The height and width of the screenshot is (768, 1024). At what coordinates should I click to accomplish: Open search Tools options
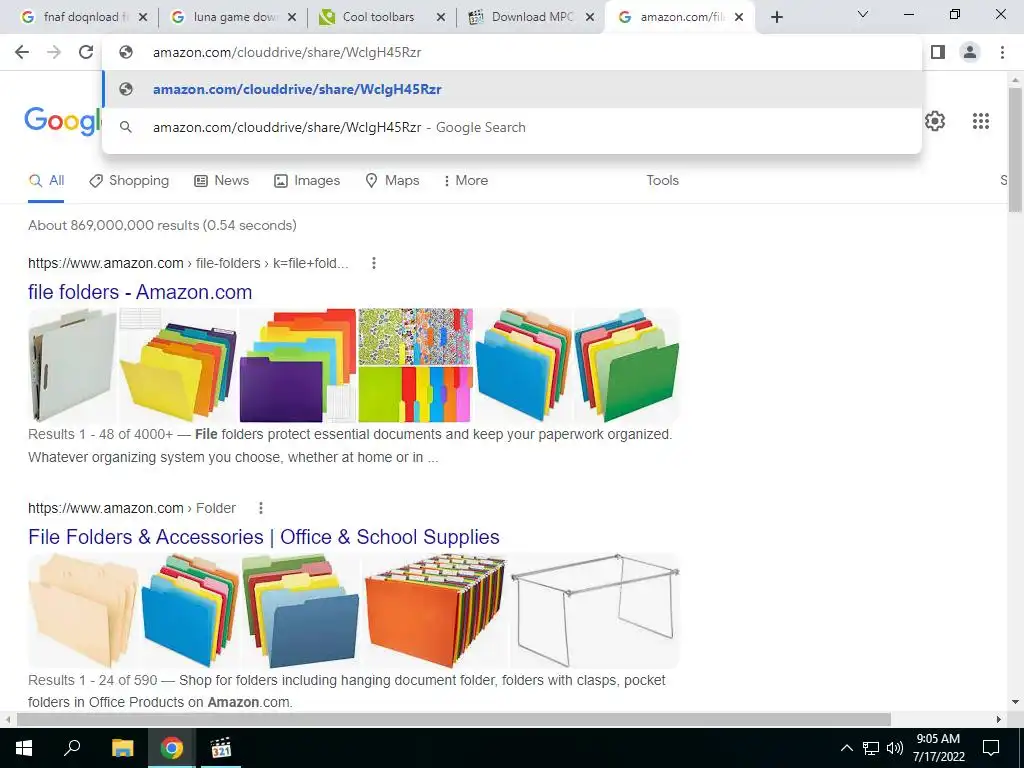[x=662, y=181]
